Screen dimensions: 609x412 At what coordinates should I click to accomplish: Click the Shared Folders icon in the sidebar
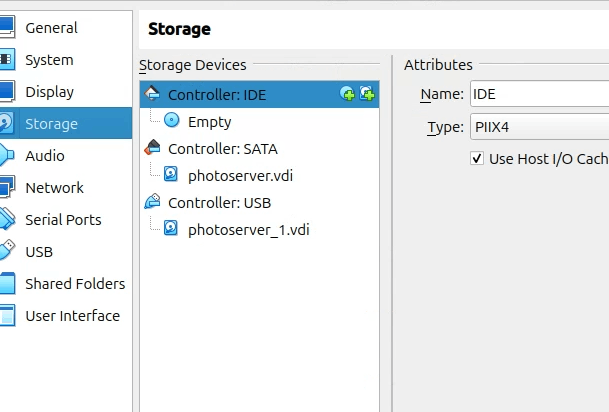pyautogui.click(x=6, y=284)
